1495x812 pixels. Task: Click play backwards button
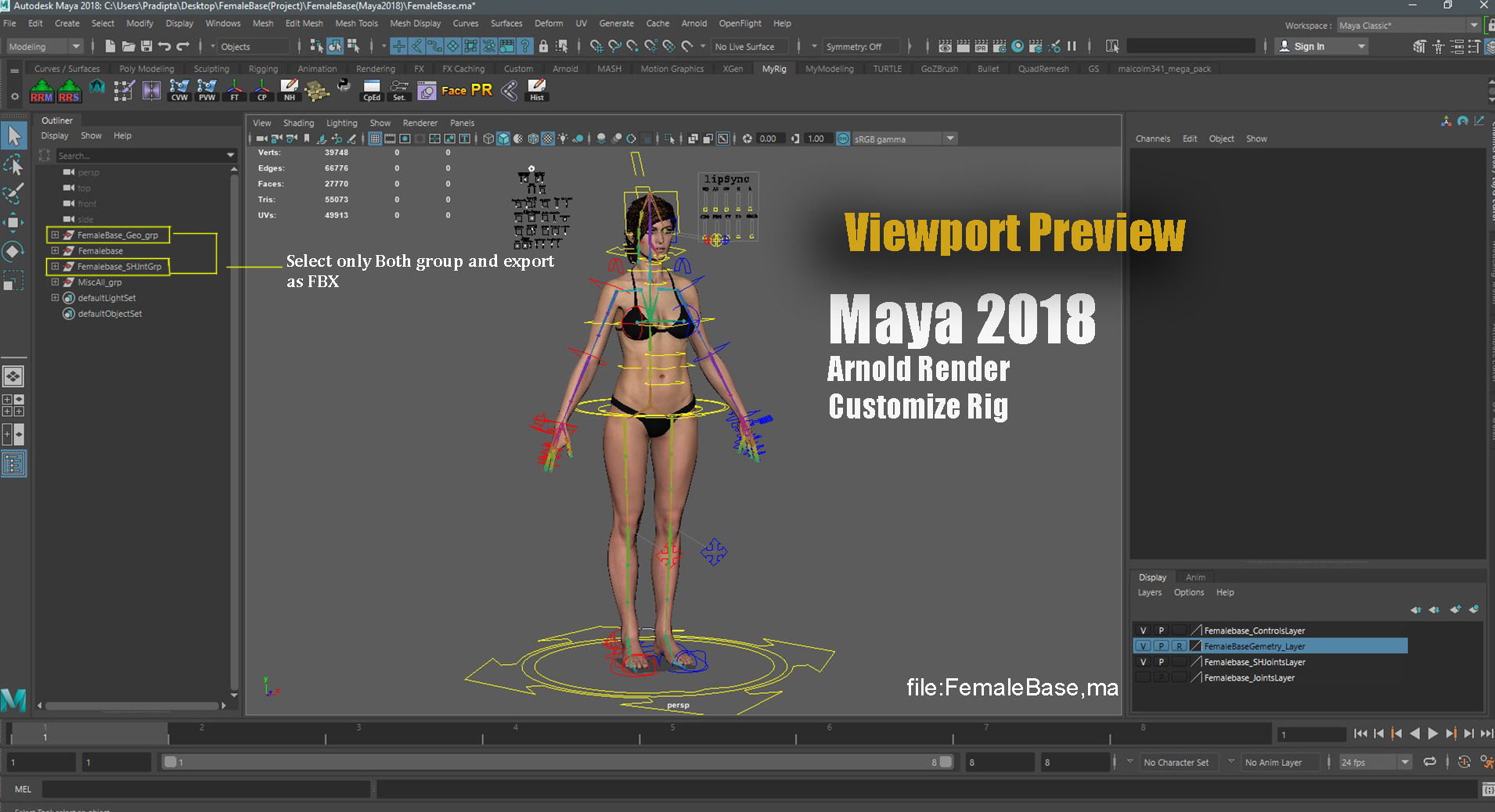pos(1414,734)
